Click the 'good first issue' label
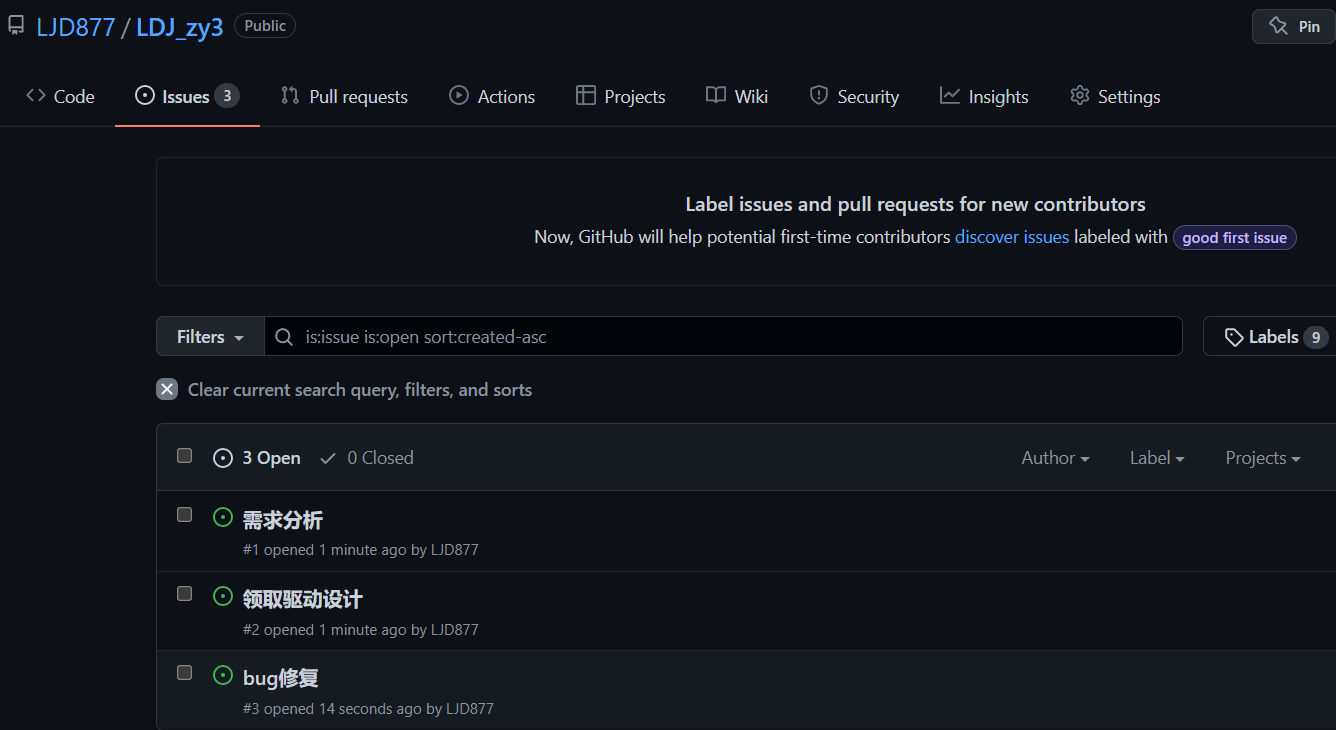 tap(1235, 238)
